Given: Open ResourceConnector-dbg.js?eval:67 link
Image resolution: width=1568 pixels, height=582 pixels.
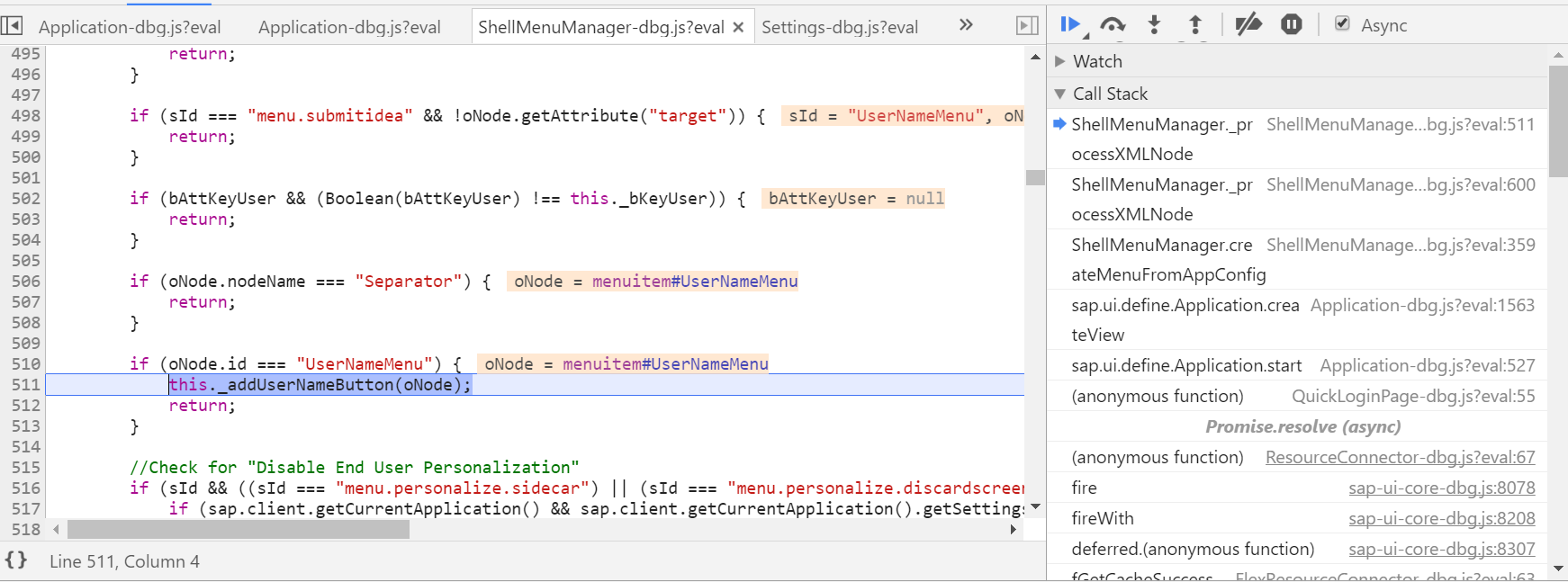Looking at the screenshot, I should coord(1400,457).
